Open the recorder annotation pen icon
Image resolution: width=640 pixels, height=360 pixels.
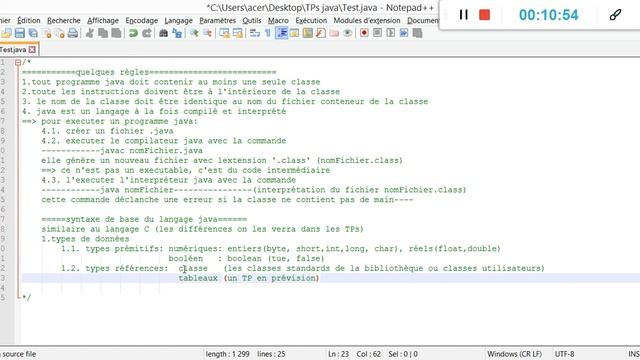[x=615, y=15]
